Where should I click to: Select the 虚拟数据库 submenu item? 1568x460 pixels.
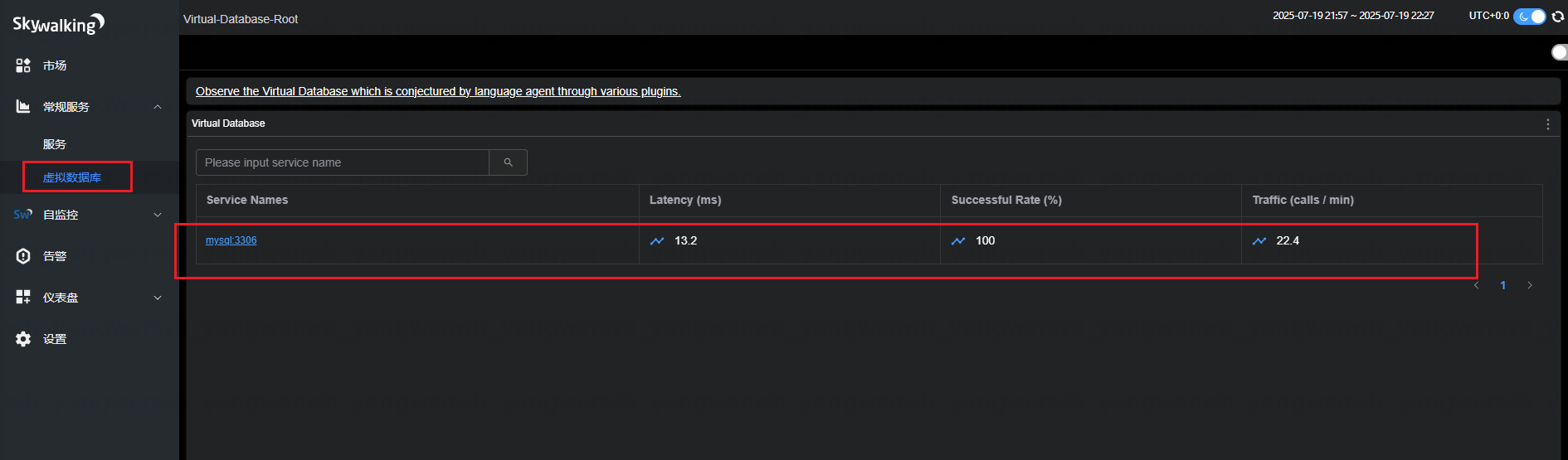72,177
